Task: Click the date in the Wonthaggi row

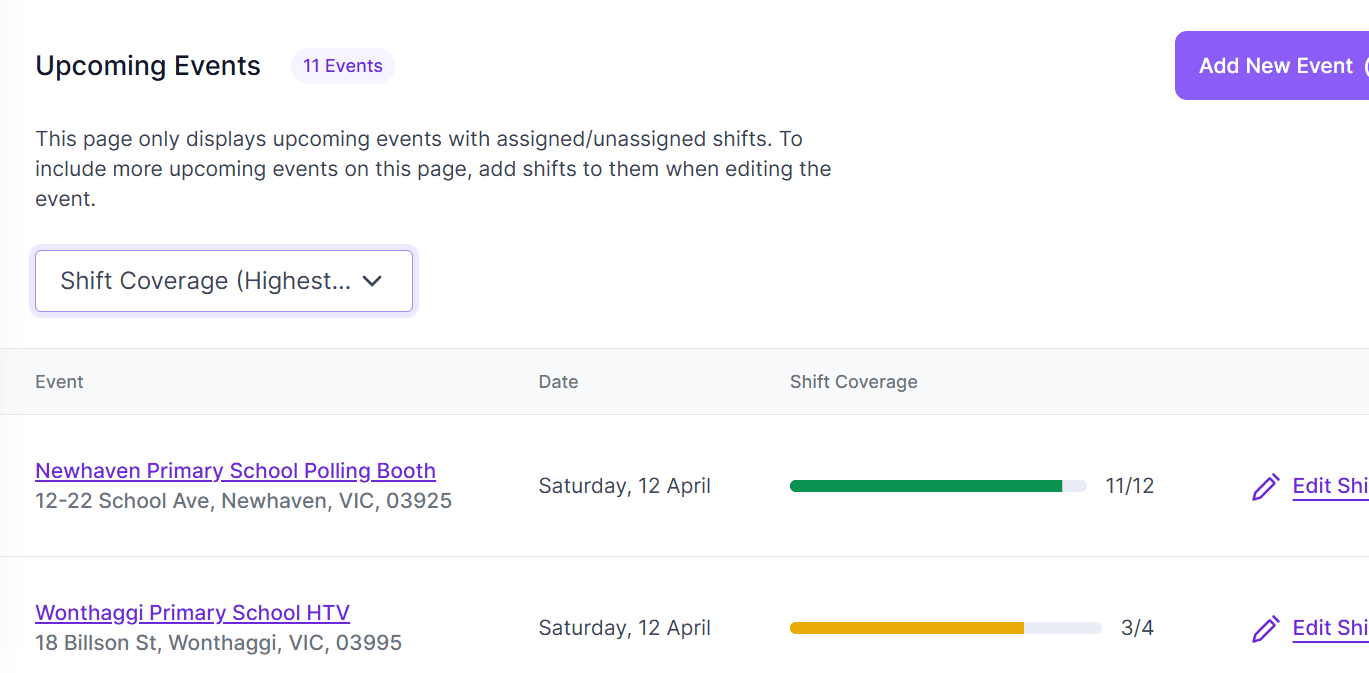Action: coord(624,628)
